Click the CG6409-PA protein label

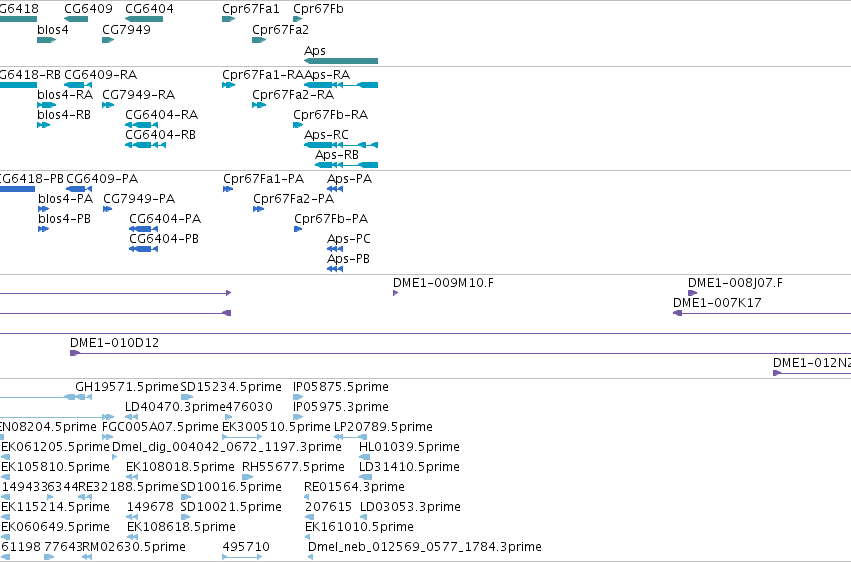(102, 178)
